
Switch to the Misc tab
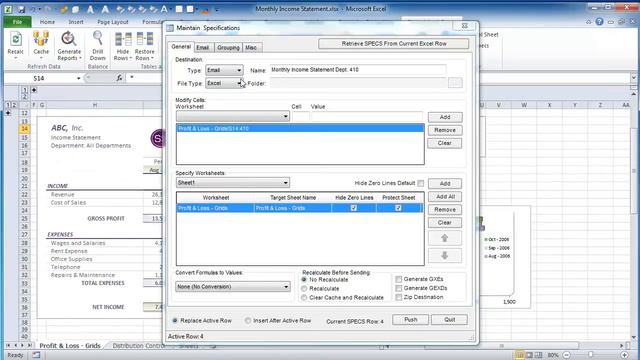click(x=251, y=48)
